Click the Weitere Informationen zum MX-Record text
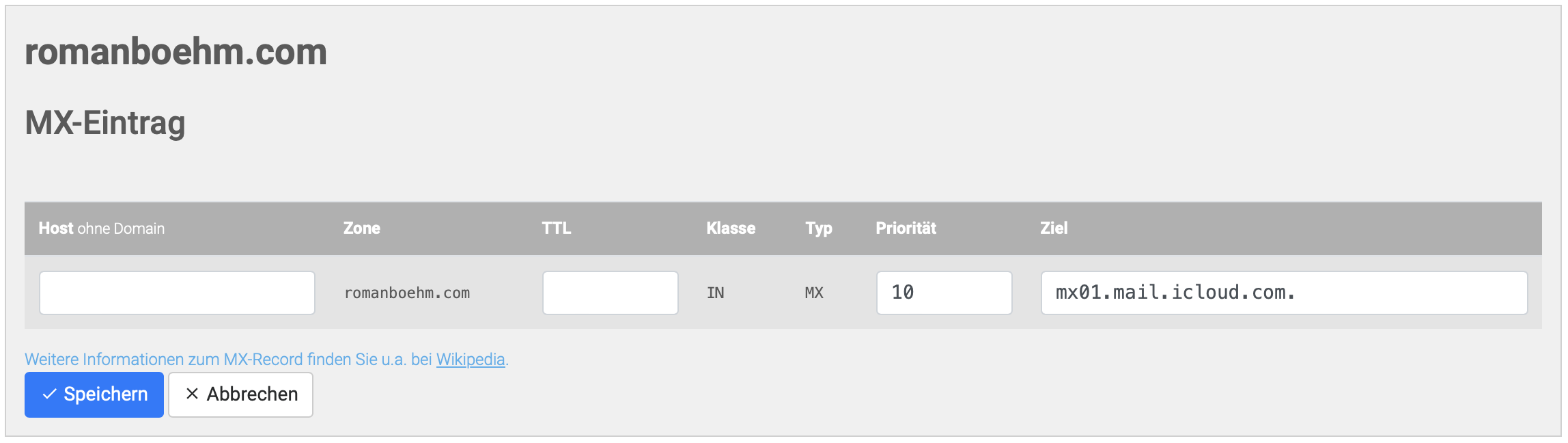 229,359
